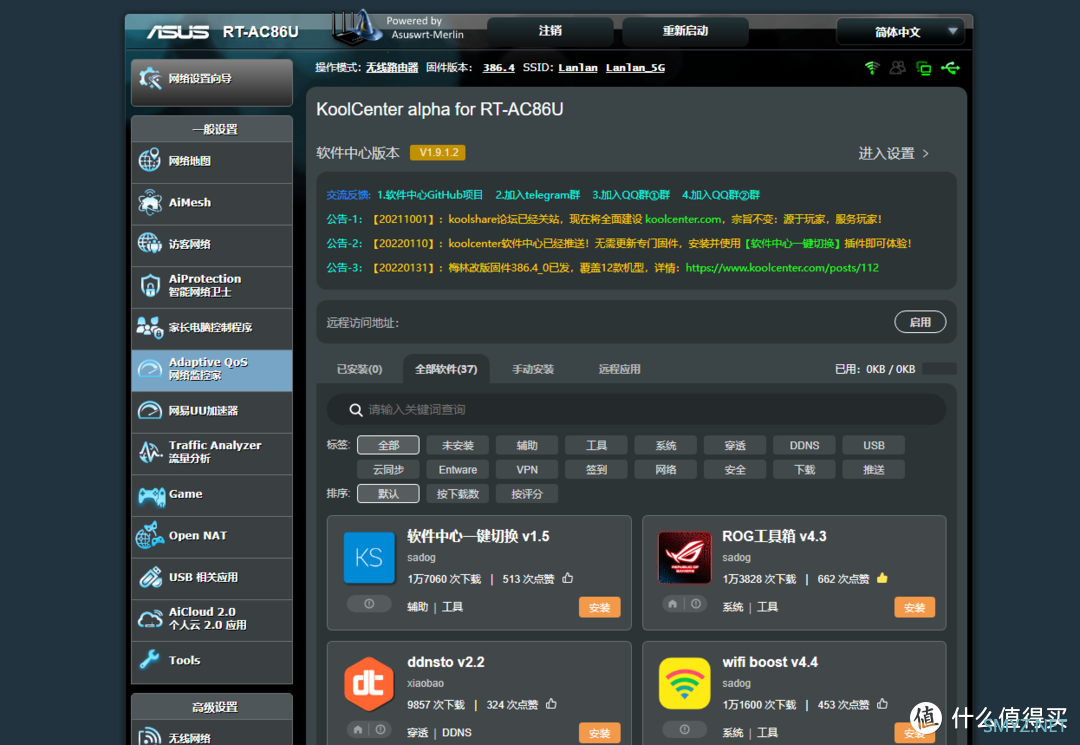
Task: Open USB 相关应用 icon
Action: (149, 577)
